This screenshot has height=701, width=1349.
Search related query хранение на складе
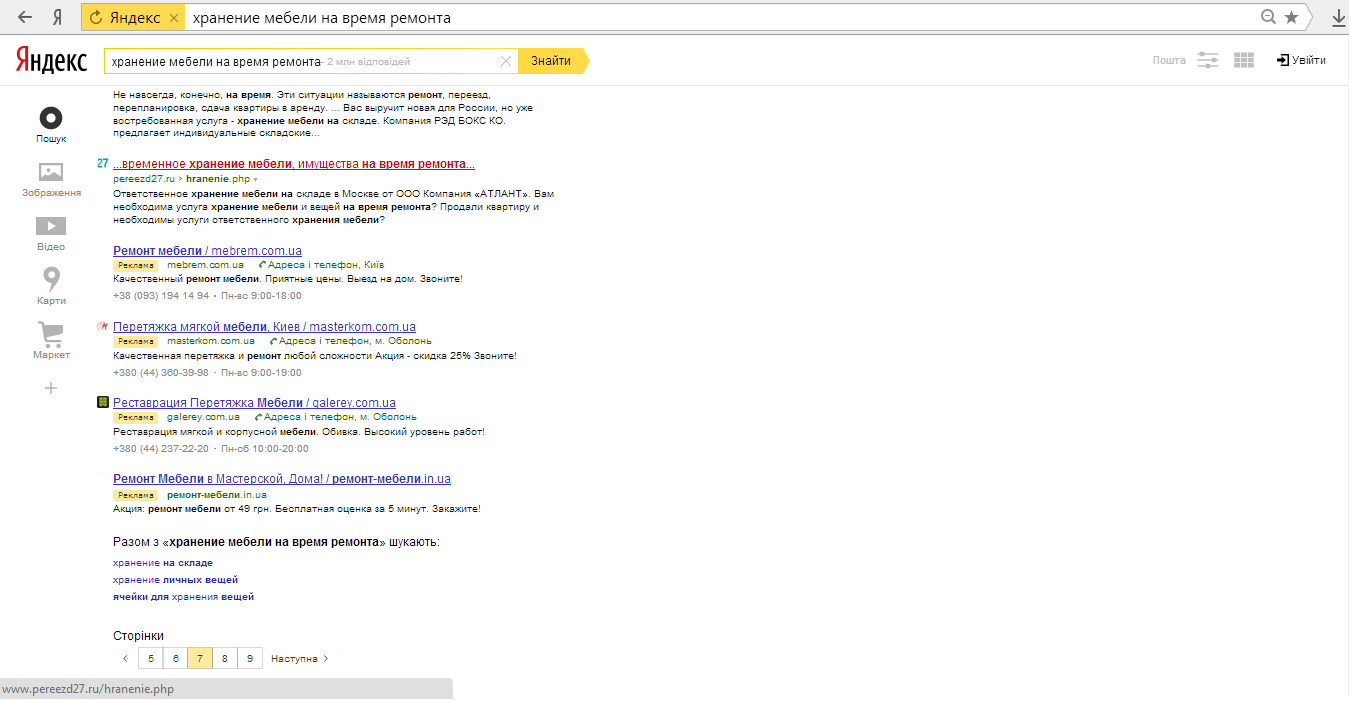click(162, 563)
